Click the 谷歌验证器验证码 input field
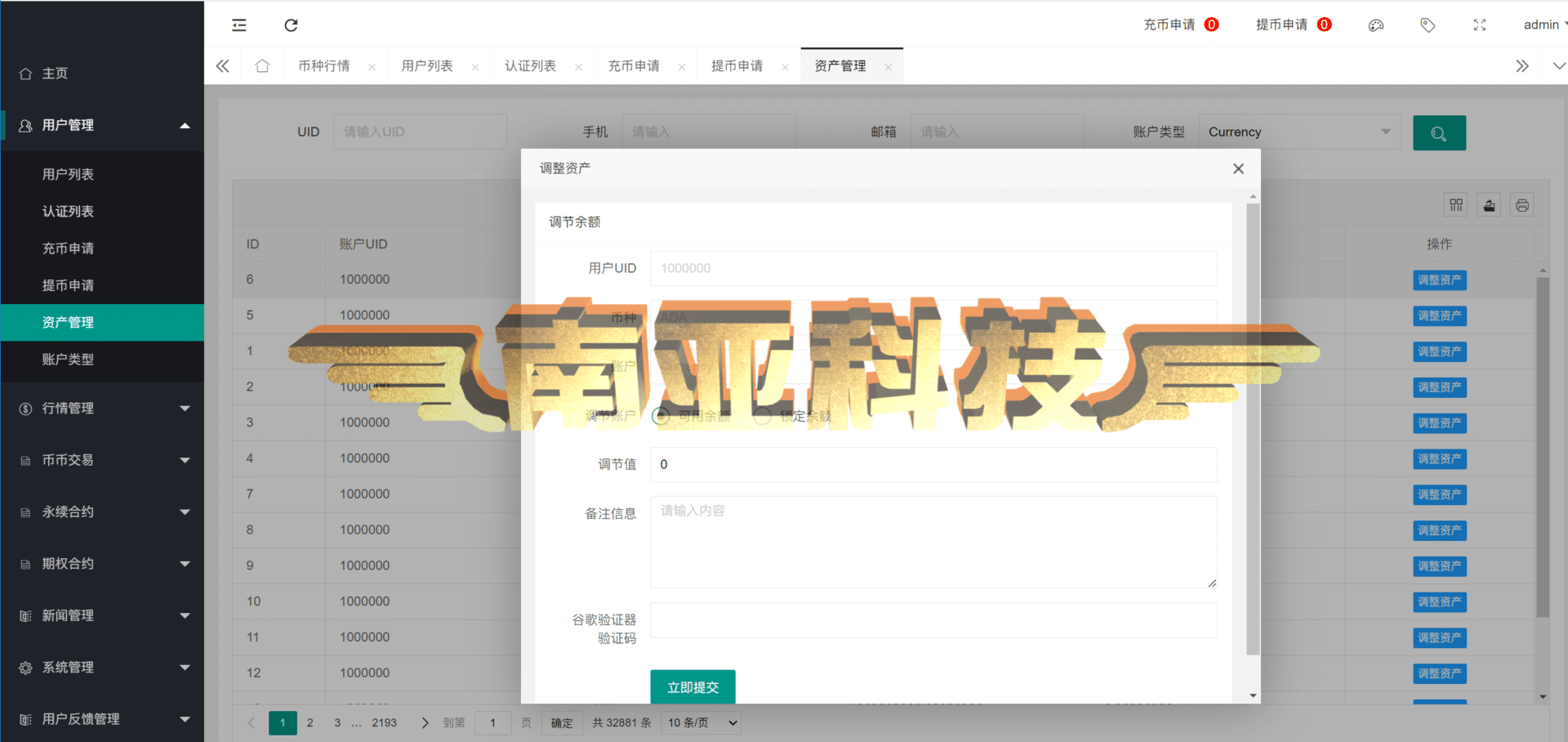The width and height of the screenshot is (1568, 742). (x=933, y=620)
